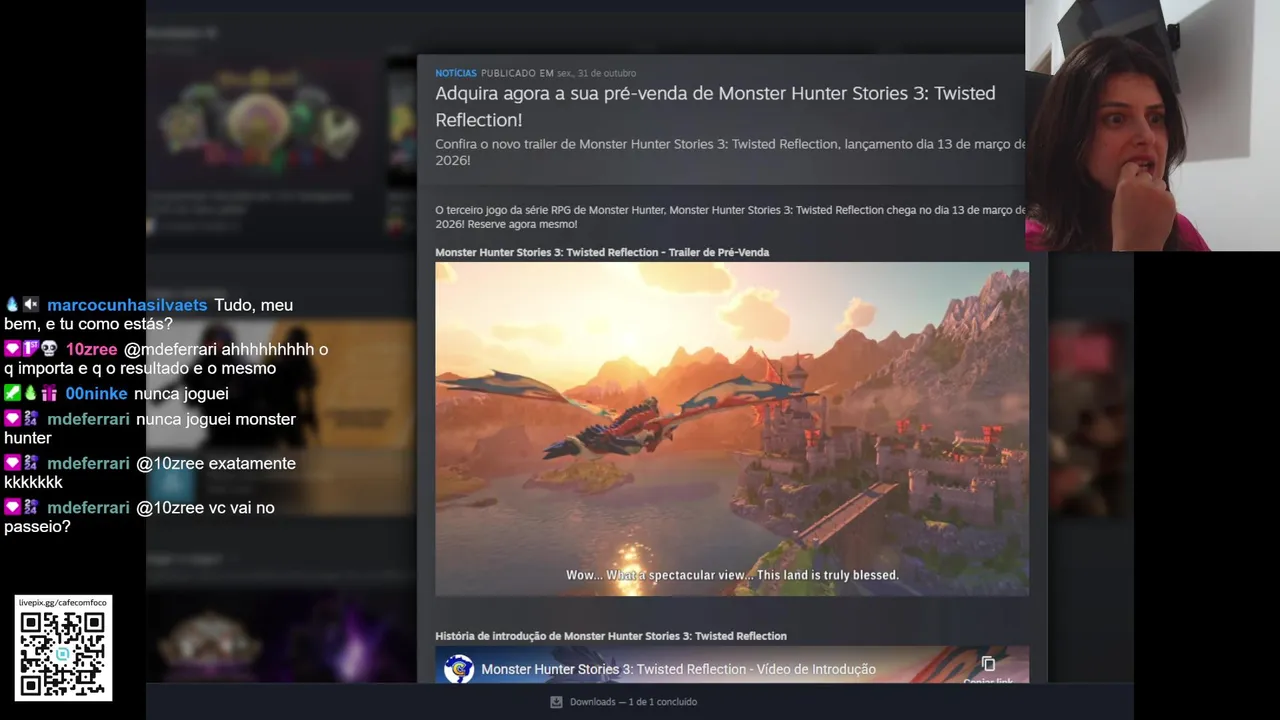Click the 'Confira o novo trailer' subtitle text
The image size is (1280, 720).
[x=730, y=152]
